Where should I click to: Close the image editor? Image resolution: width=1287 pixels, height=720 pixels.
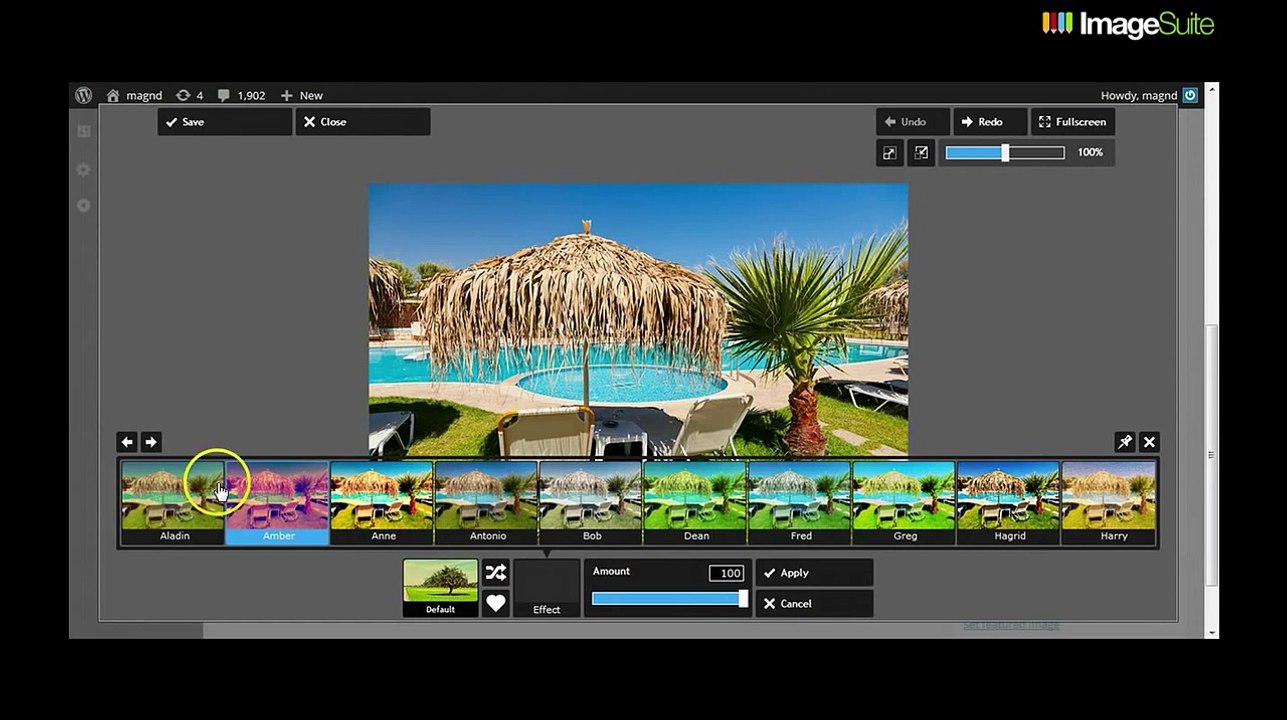click(x=363, y=122)
